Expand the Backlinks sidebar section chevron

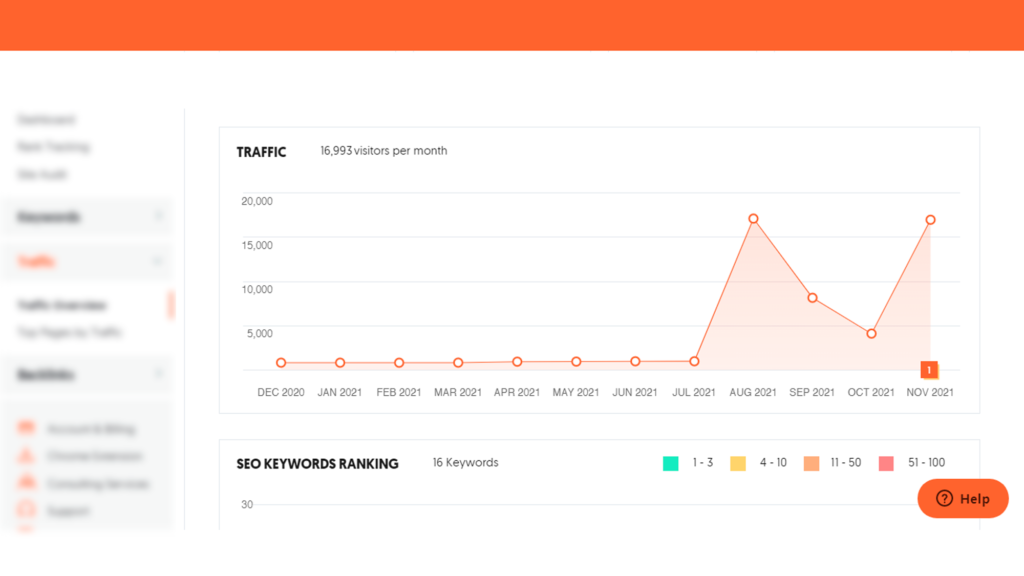(x=158, y=374)
